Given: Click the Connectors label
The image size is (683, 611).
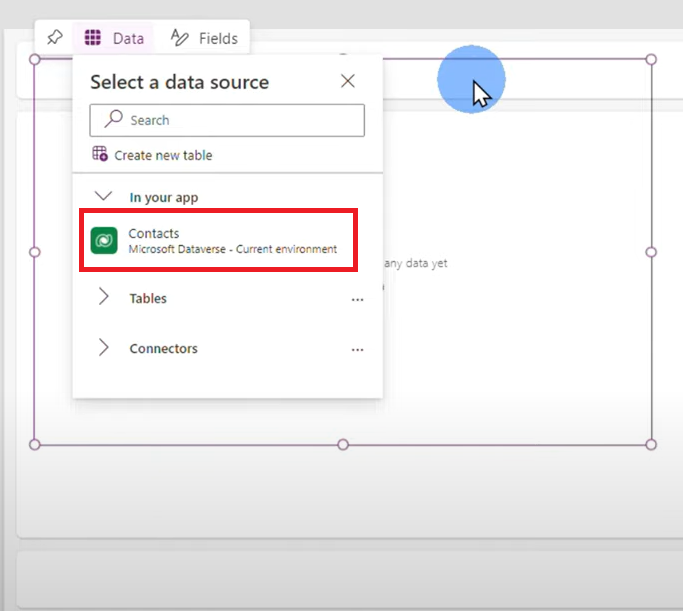Looking at the screenshot, I should click(x=163, y=348).
